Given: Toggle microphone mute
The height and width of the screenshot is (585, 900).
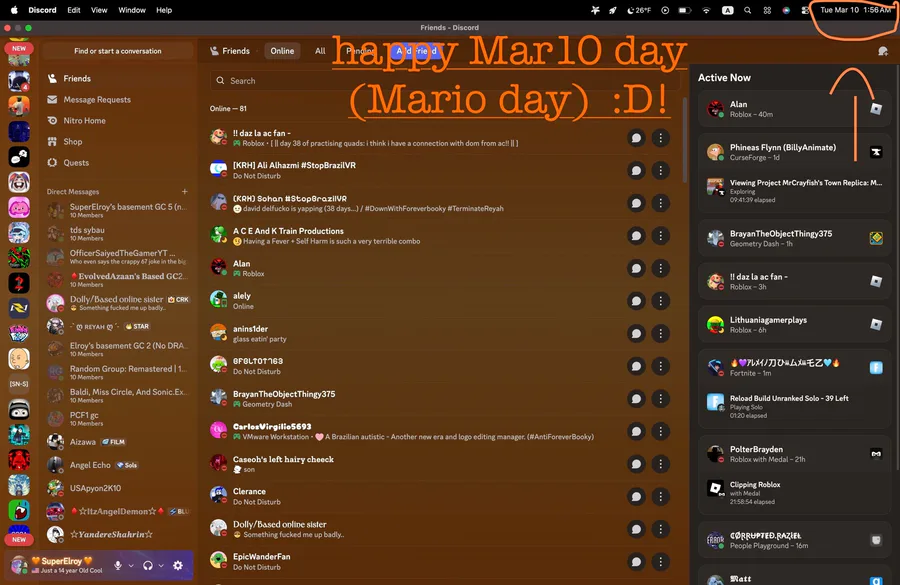Looking at the screenshot, I should click(118, 565).
